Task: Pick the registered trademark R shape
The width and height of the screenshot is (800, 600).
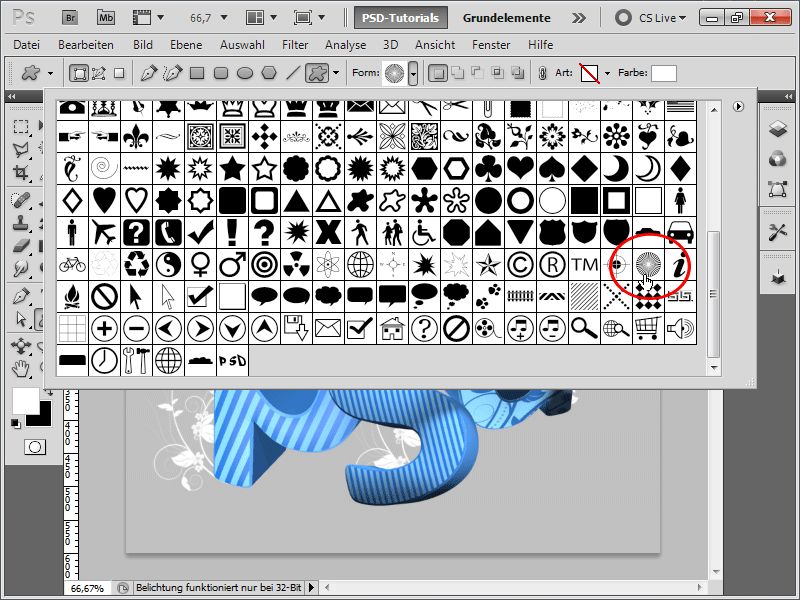Action: 553,265
